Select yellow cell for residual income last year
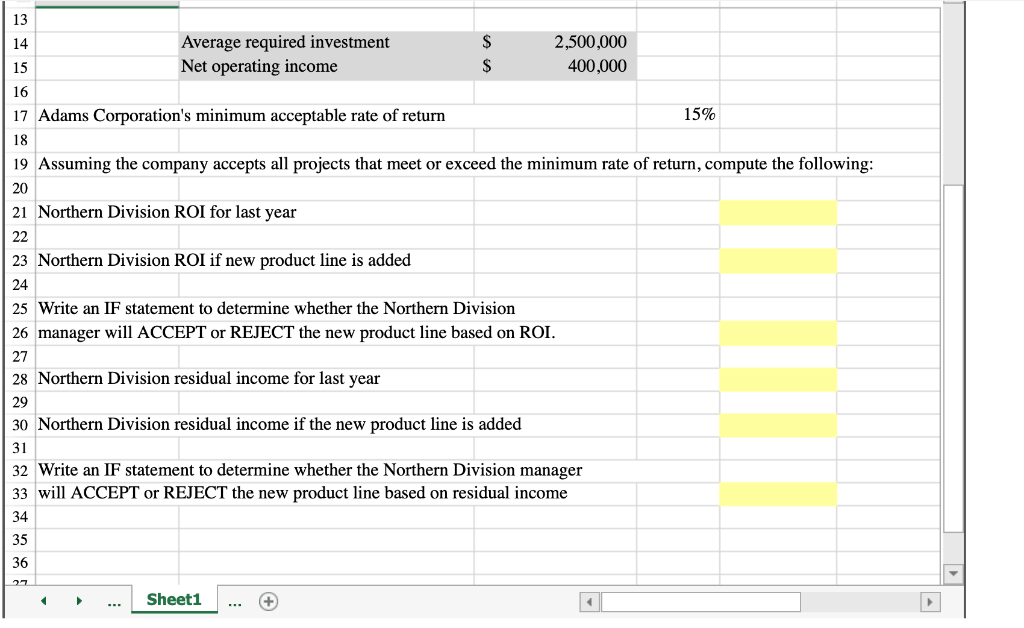Image resolution: width=1024 pixels, height=628 pixels. tap(780, 379)
